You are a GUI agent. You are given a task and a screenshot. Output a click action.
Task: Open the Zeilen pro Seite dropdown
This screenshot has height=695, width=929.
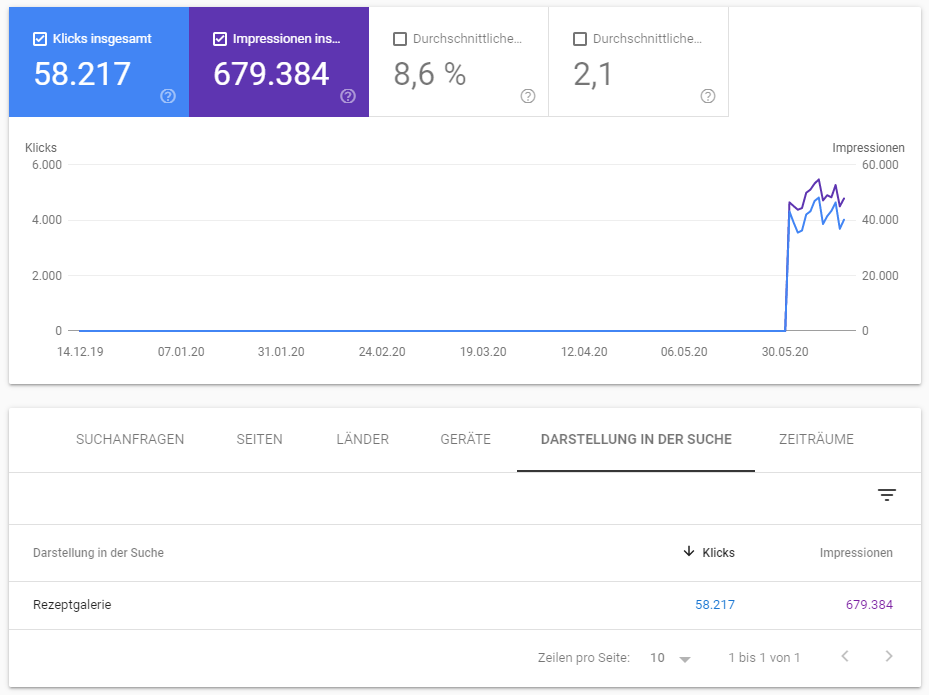click(670, 657)
